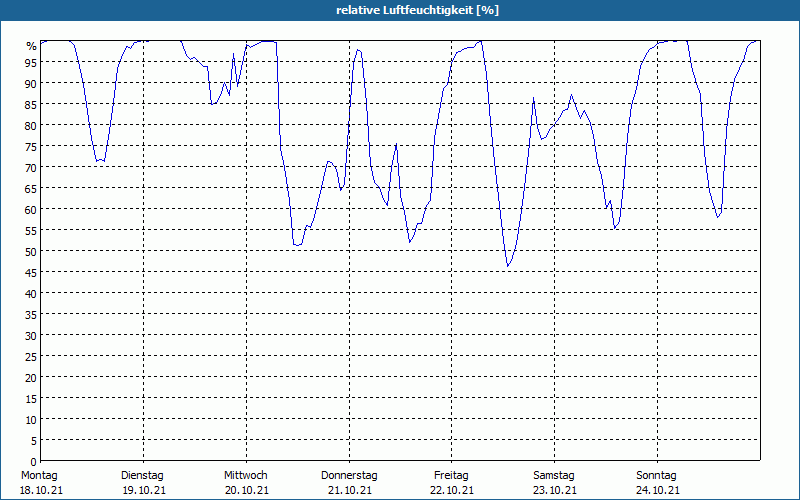Click the date '22.10.21'
This screenshot has height=500, width=800.
452,491
